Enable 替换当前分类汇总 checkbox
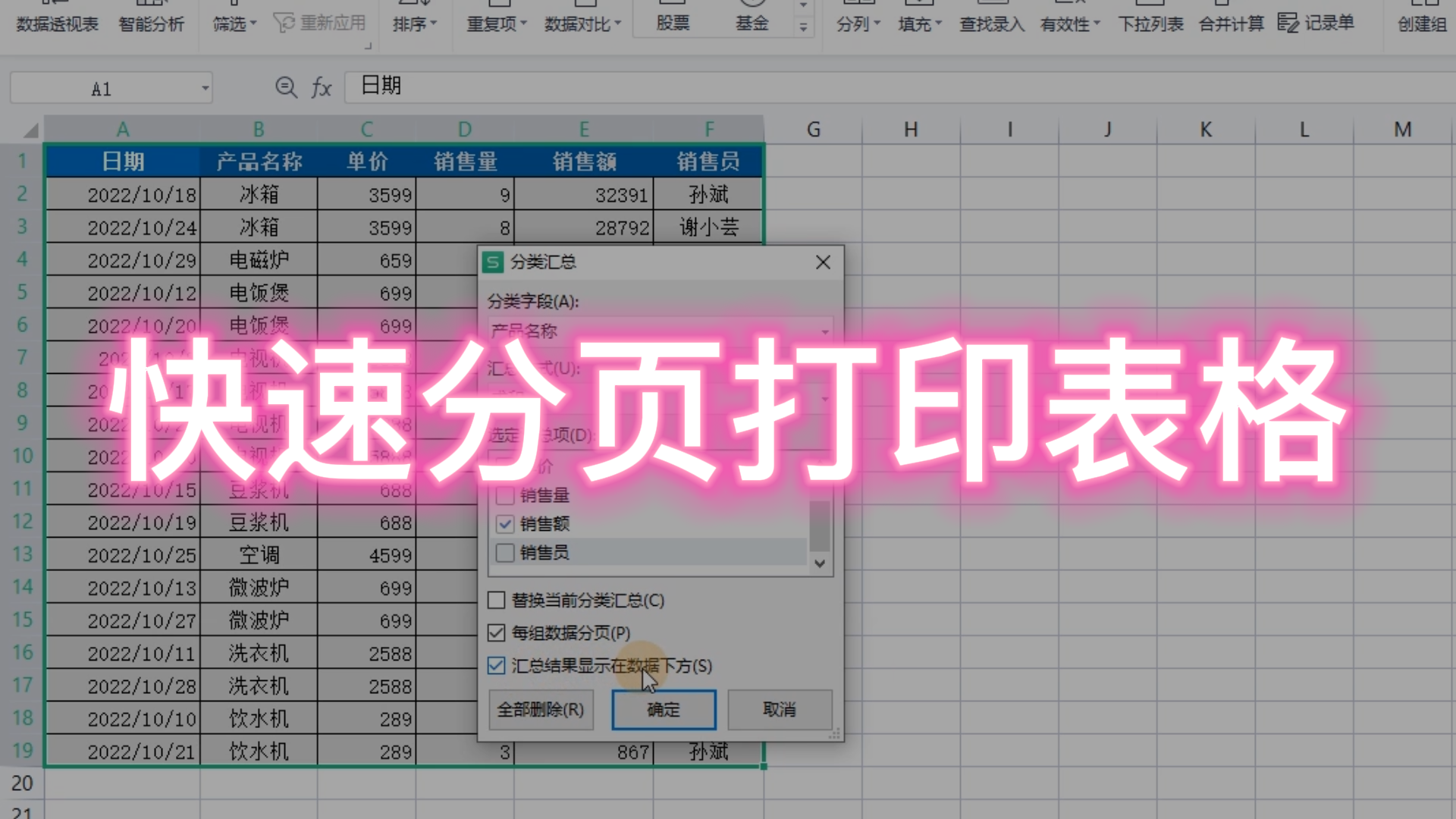This screenshot has width=1456, height=819. [497, 601]
